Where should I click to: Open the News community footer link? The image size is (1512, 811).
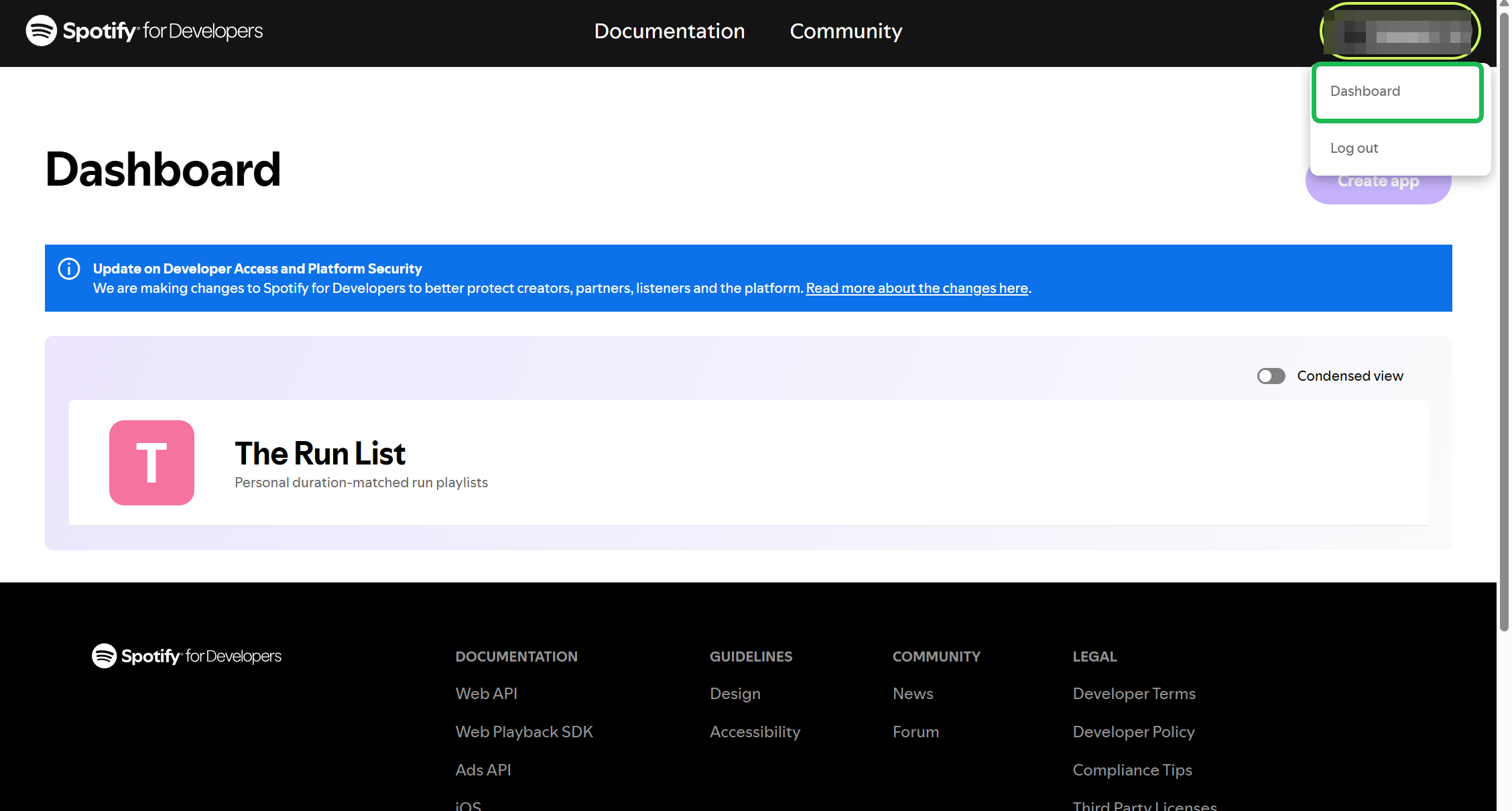tap(913, 694)
